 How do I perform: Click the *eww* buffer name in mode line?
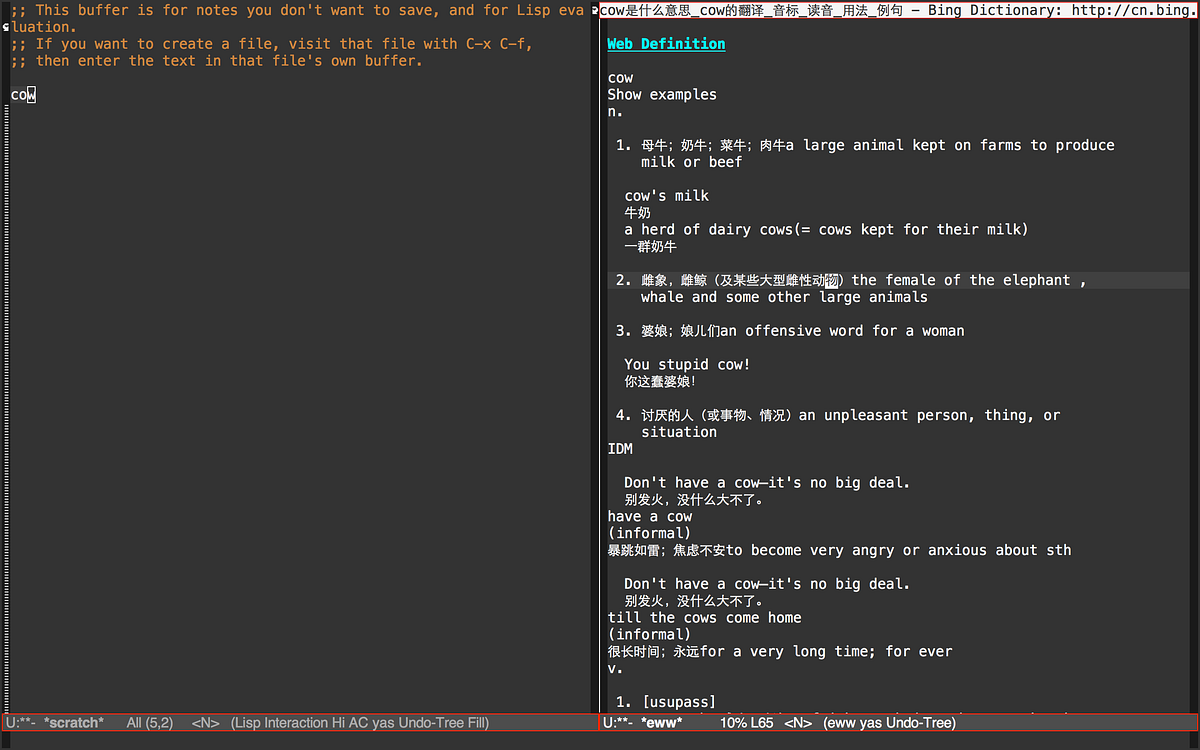point(660,722)
